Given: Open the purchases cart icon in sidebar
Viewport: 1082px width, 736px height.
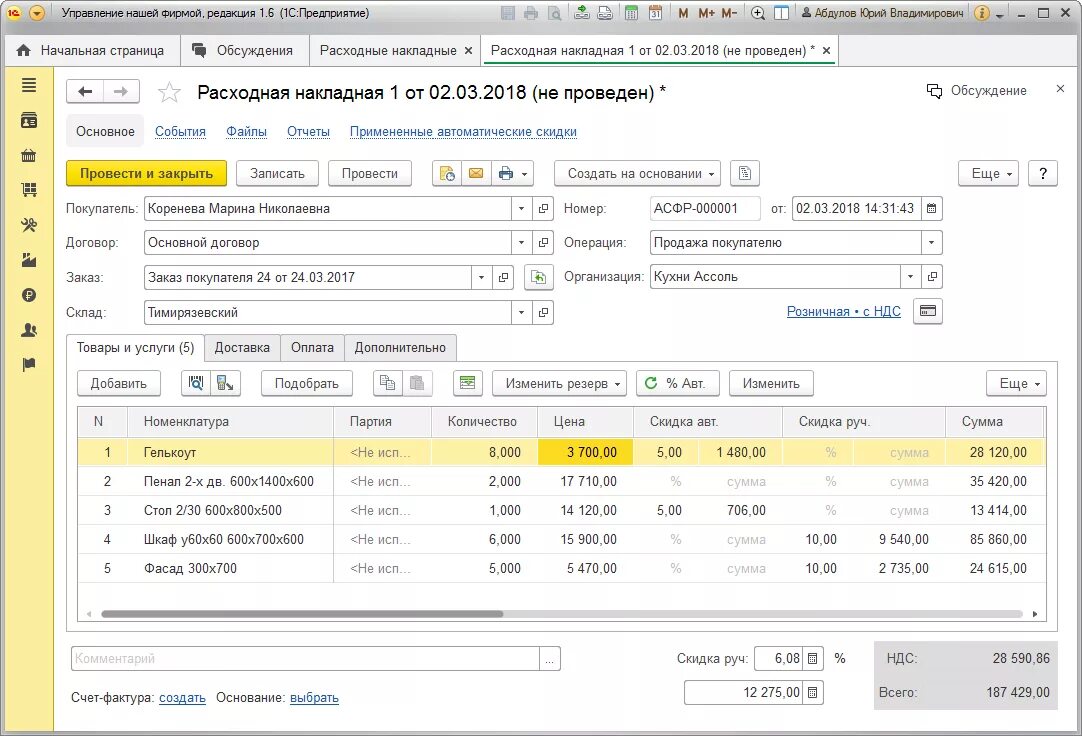Looking at the screenshot, I should [29, 190].
